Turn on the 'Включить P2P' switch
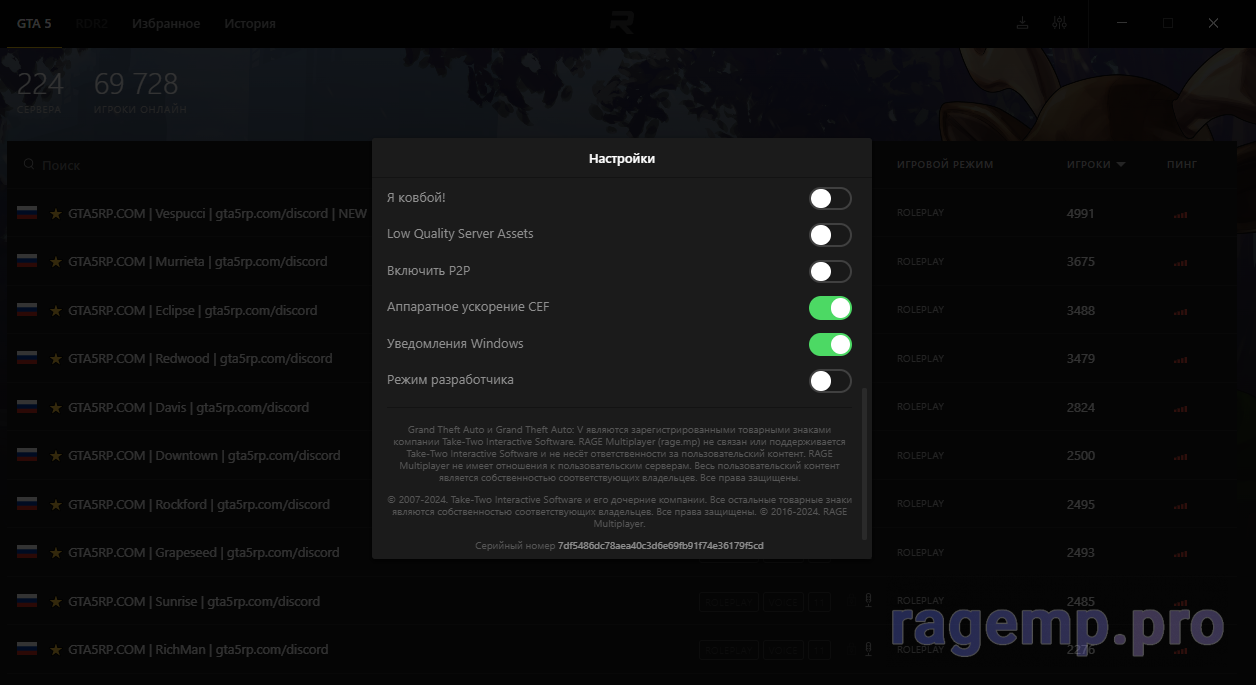The image size is (1256, 685). (830, 271)
